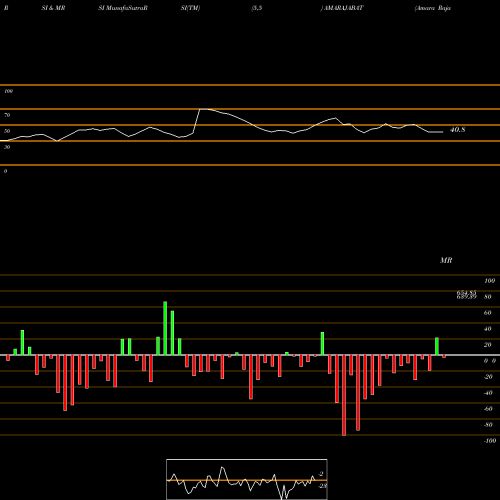This screenshot has width=500, height=500.
Task: Click the '-20' label on the MR axis
Action: click(x=488, y=377)
